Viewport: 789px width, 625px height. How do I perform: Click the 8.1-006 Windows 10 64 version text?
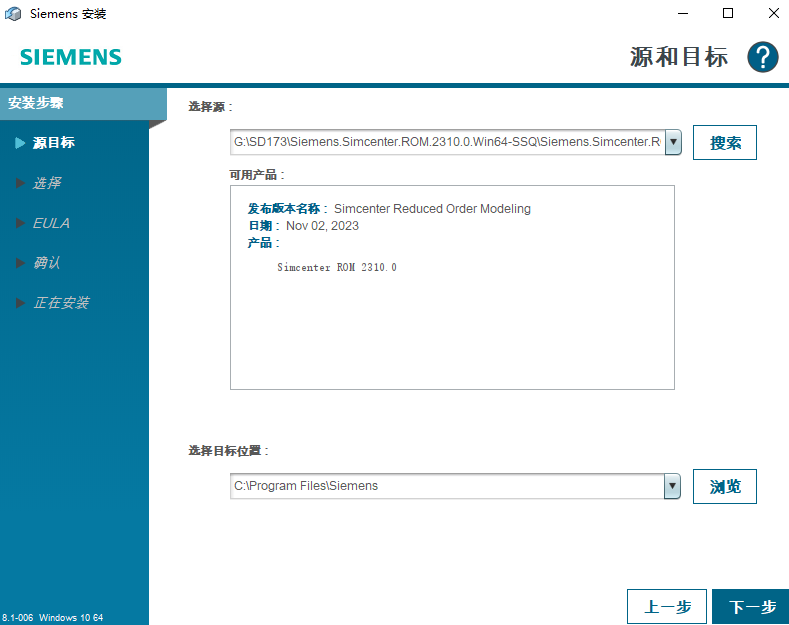tap(52, 617)
